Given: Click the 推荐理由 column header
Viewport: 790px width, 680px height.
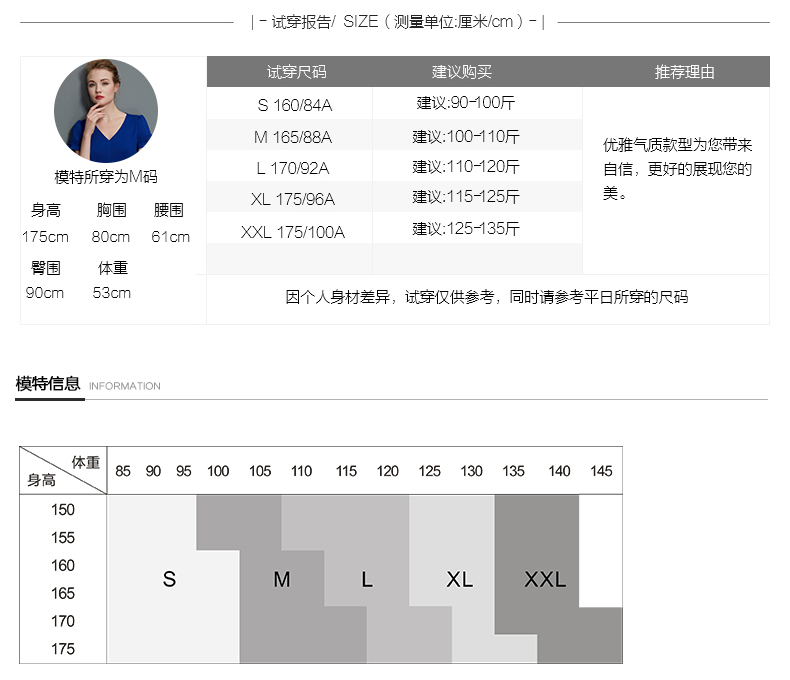Looking at the screenshot, I should 684,72.
